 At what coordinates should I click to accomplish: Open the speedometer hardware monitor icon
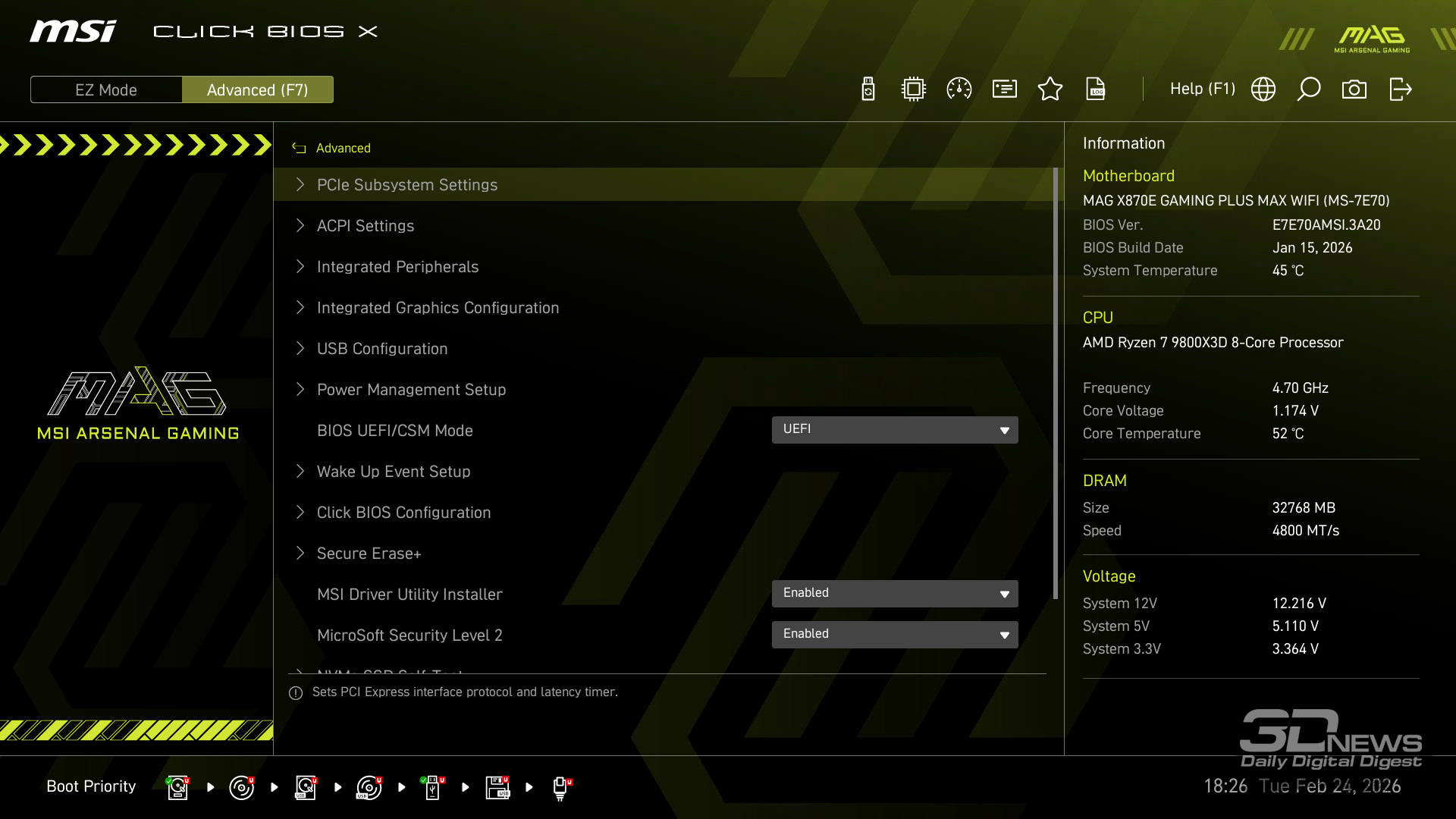959,89
